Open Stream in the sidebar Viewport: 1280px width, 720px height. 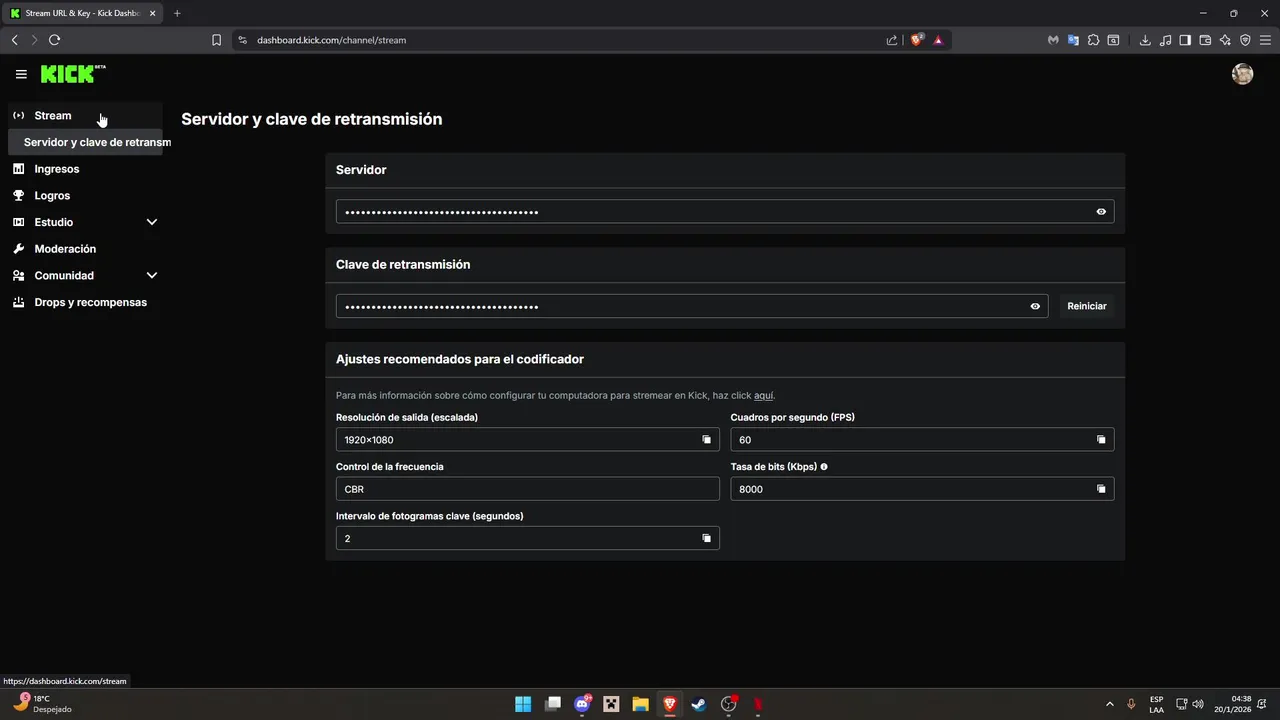[x=85, y=115]
